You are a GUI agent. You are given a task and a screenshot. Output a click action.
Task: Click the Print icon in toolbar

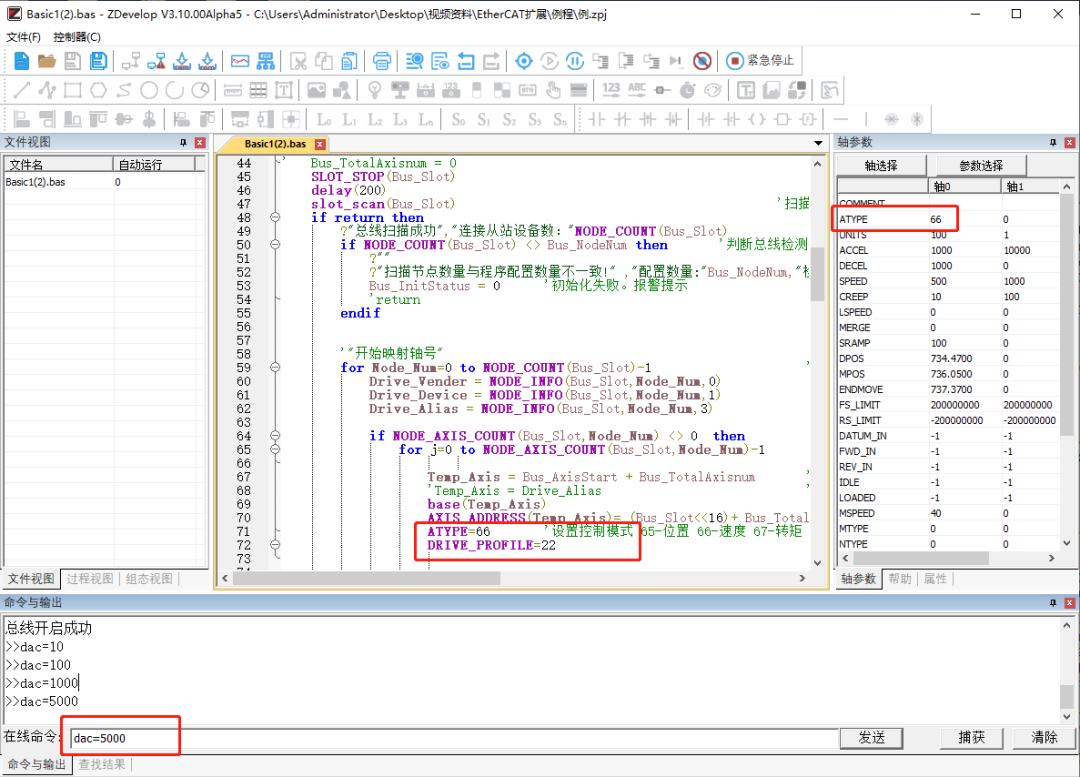coord(382,61)
